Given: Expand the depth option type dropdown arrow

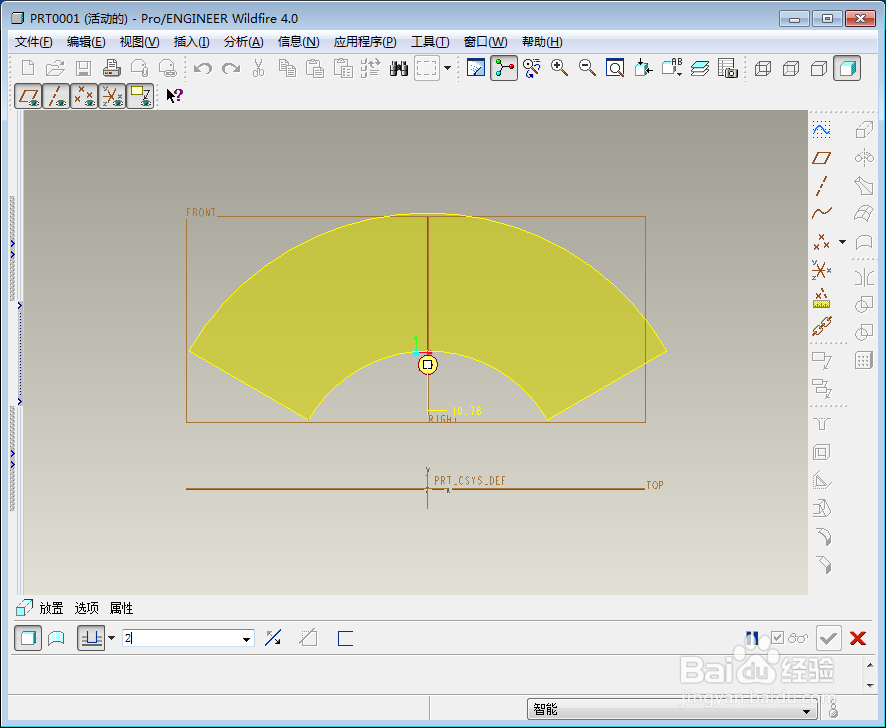Looking at the screenshot, I should coord(111,638).
